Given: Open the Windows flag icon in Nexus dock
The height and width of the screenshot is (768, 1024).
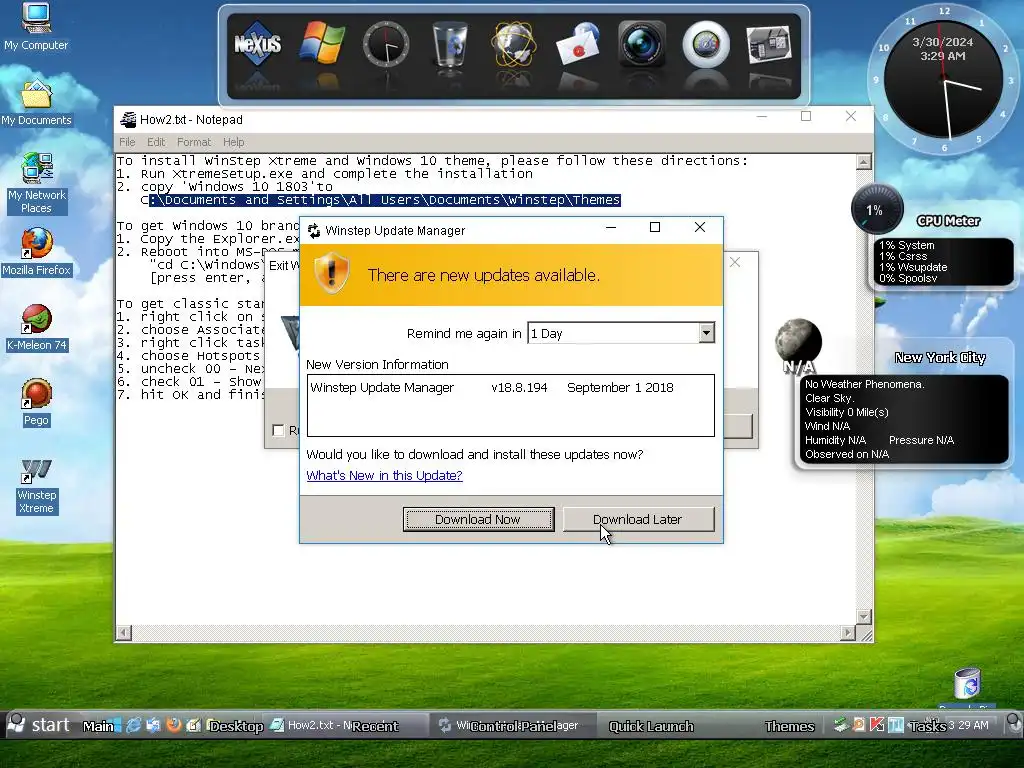Looking at the screenshot, I should (322, 43).
